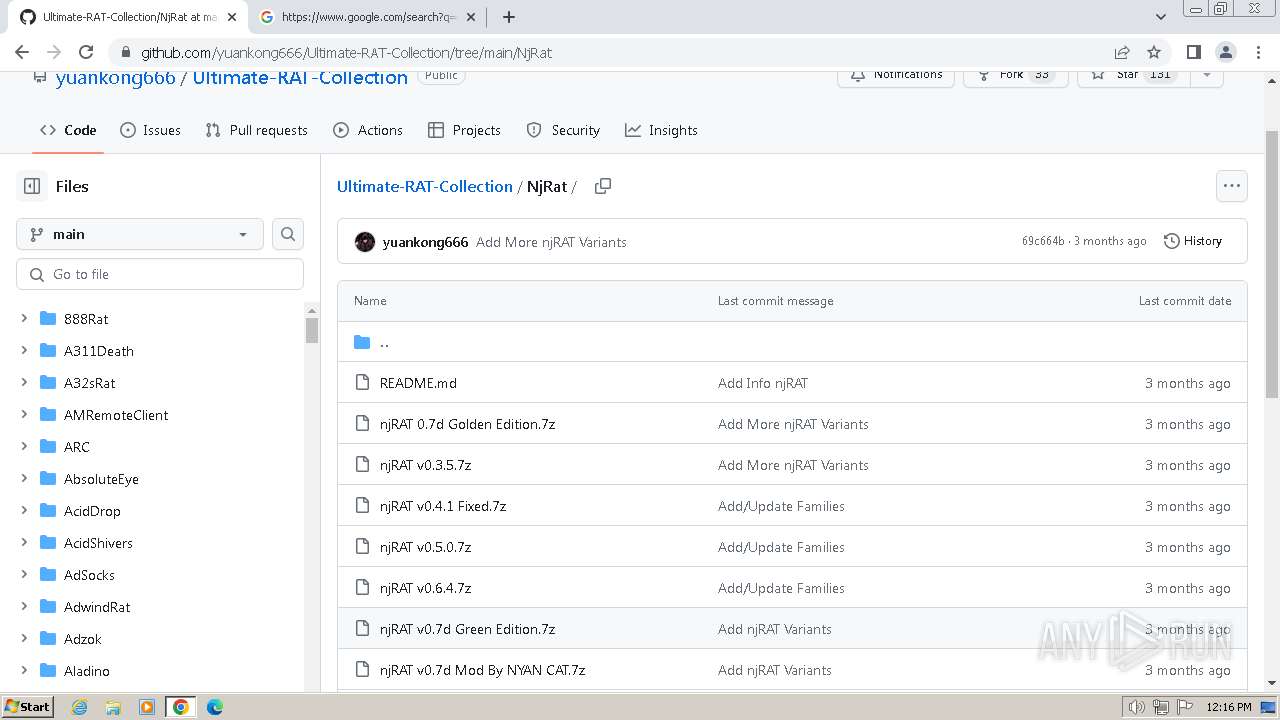1280x720 pixels.
Task: Open the Star dropdown arrow
Action: click(1207, 75)
